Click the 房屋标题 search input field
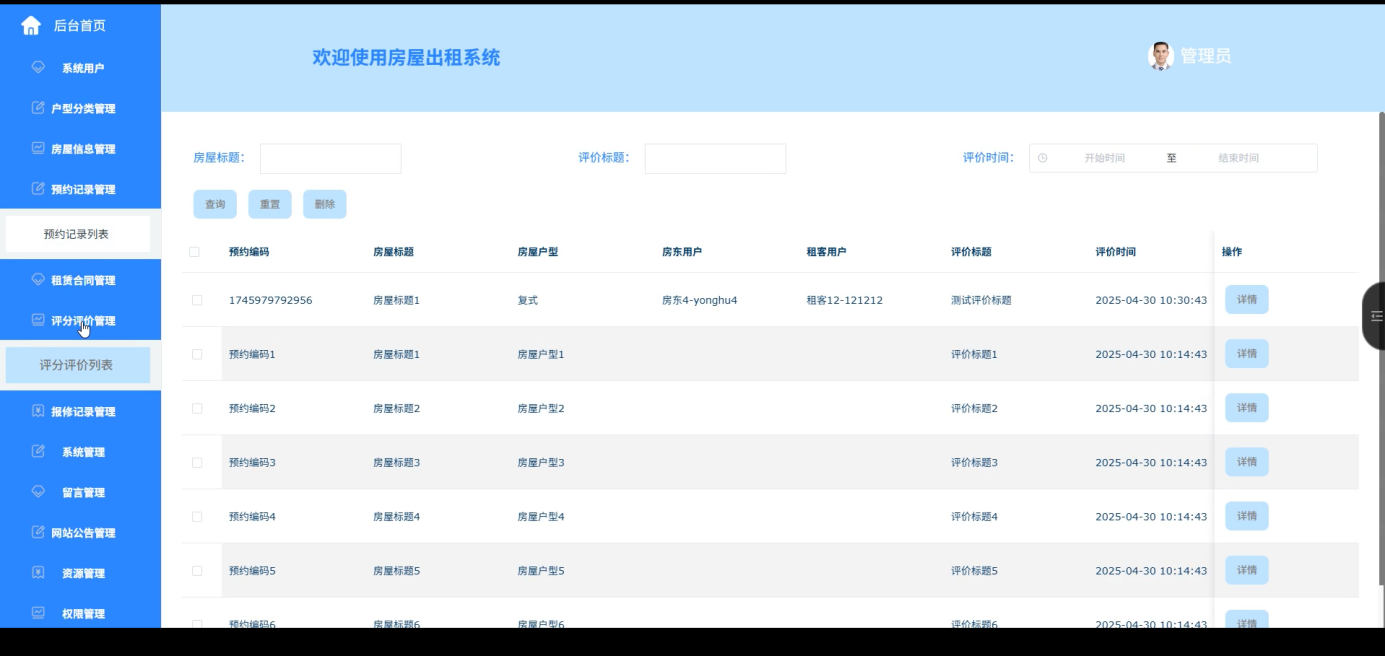 click(331, 158)
